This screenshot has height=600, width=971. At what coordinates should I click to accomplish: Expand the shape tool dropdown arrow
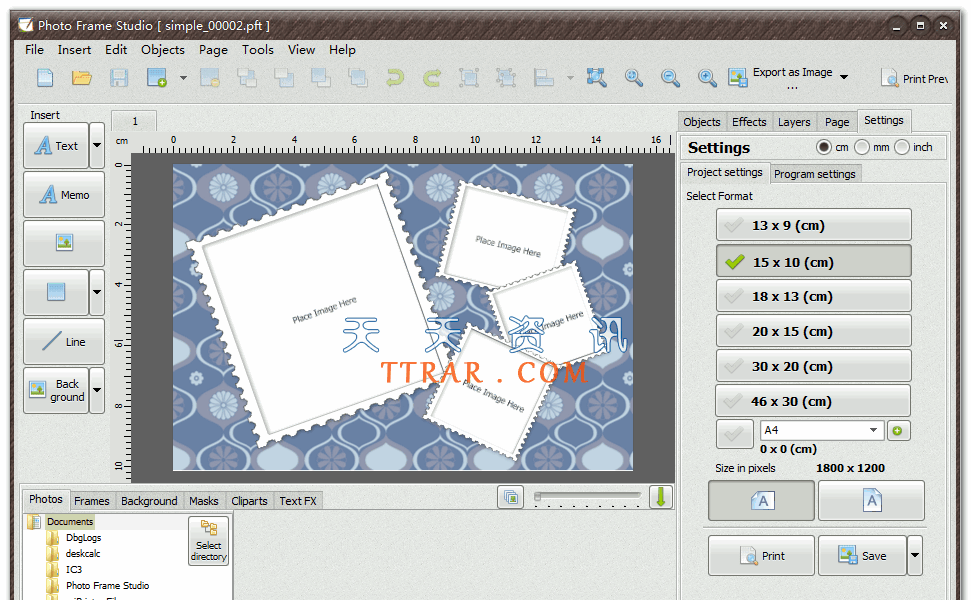coord(97,292)
